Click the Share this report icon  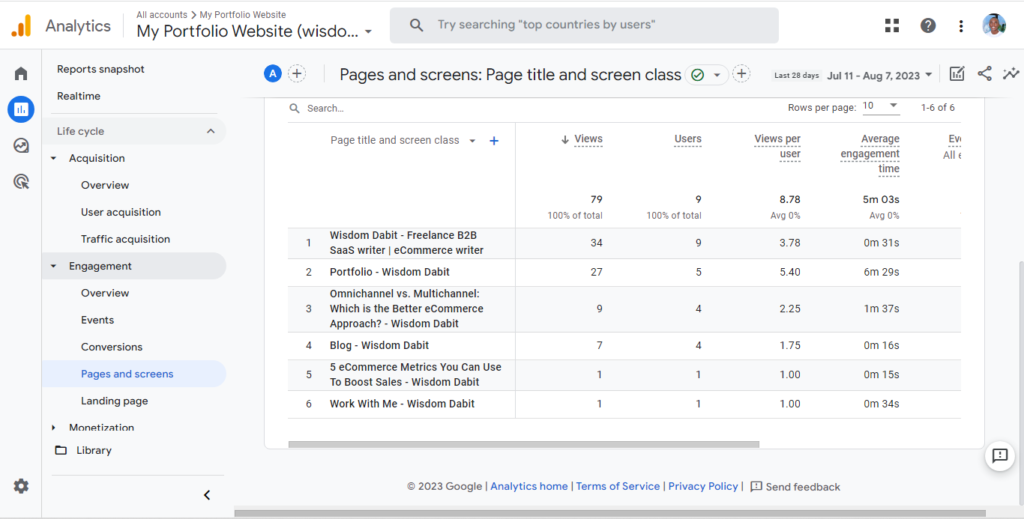[x=984, y=74]
